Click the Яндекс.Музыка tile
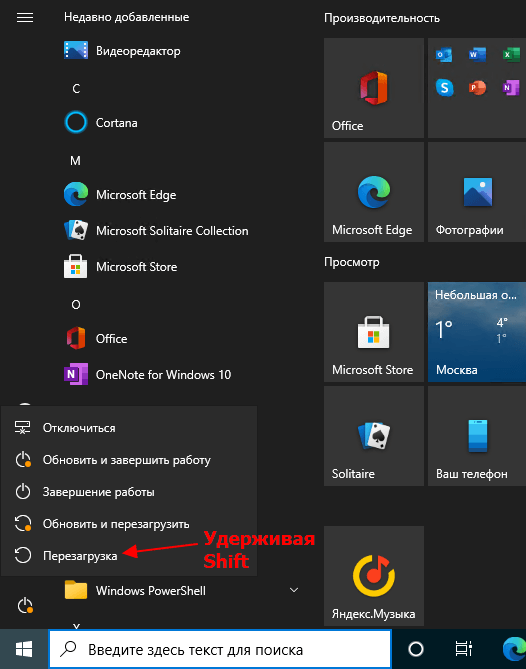 [374, 576]
